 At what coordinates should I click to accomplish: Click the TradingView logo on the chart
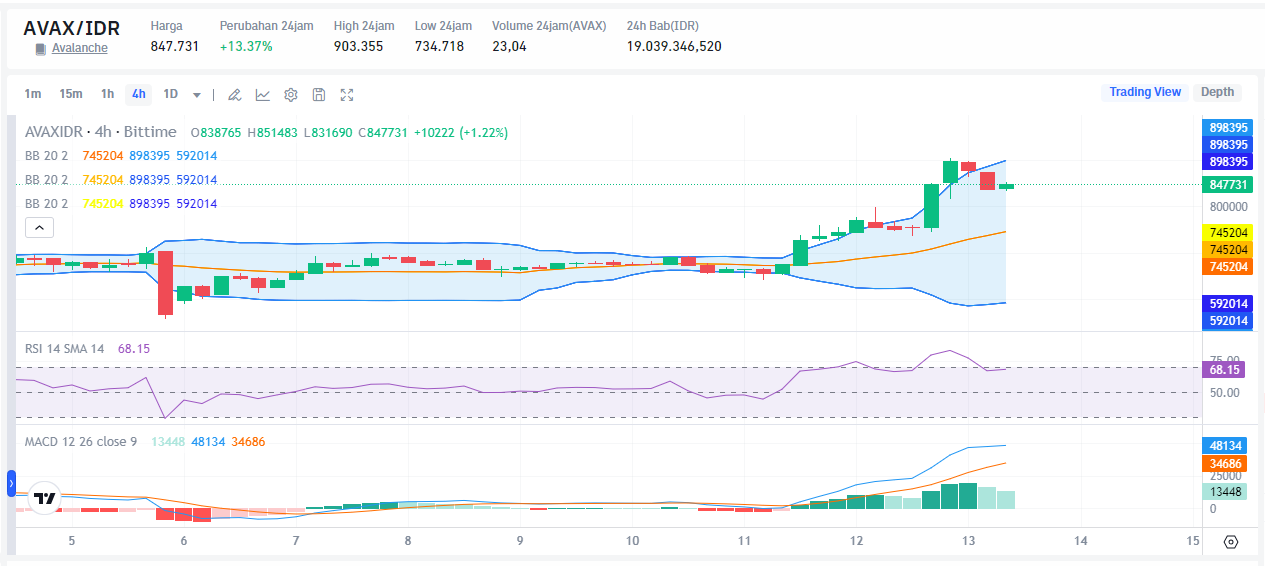(44, 497)
